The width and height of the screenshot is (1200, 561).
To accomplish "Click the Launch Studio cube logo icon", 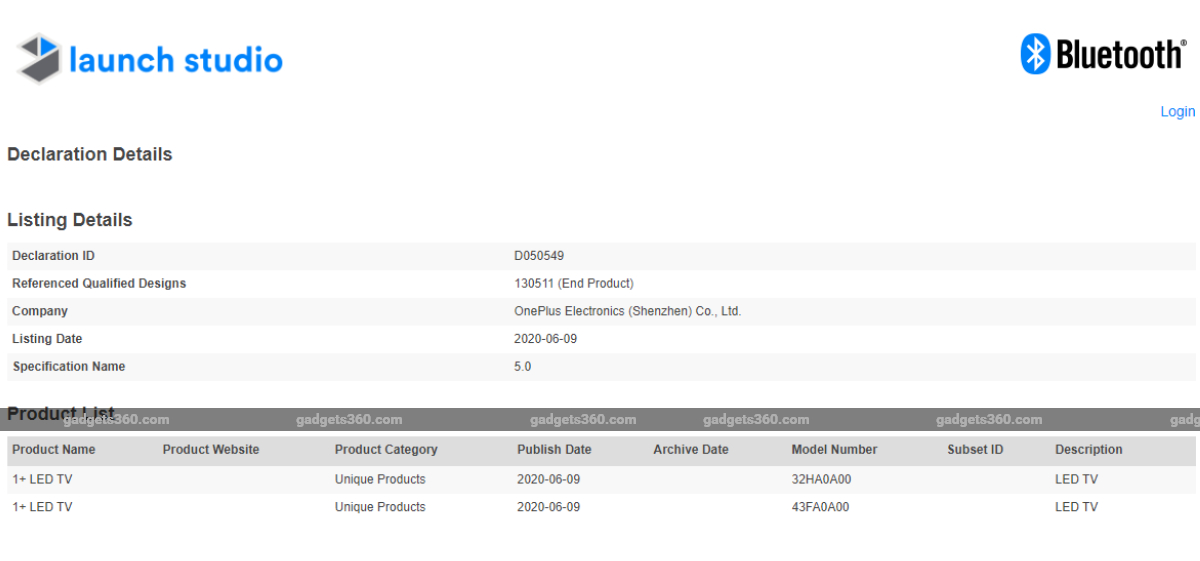I will pyautogui.click(x=39, y=58).
